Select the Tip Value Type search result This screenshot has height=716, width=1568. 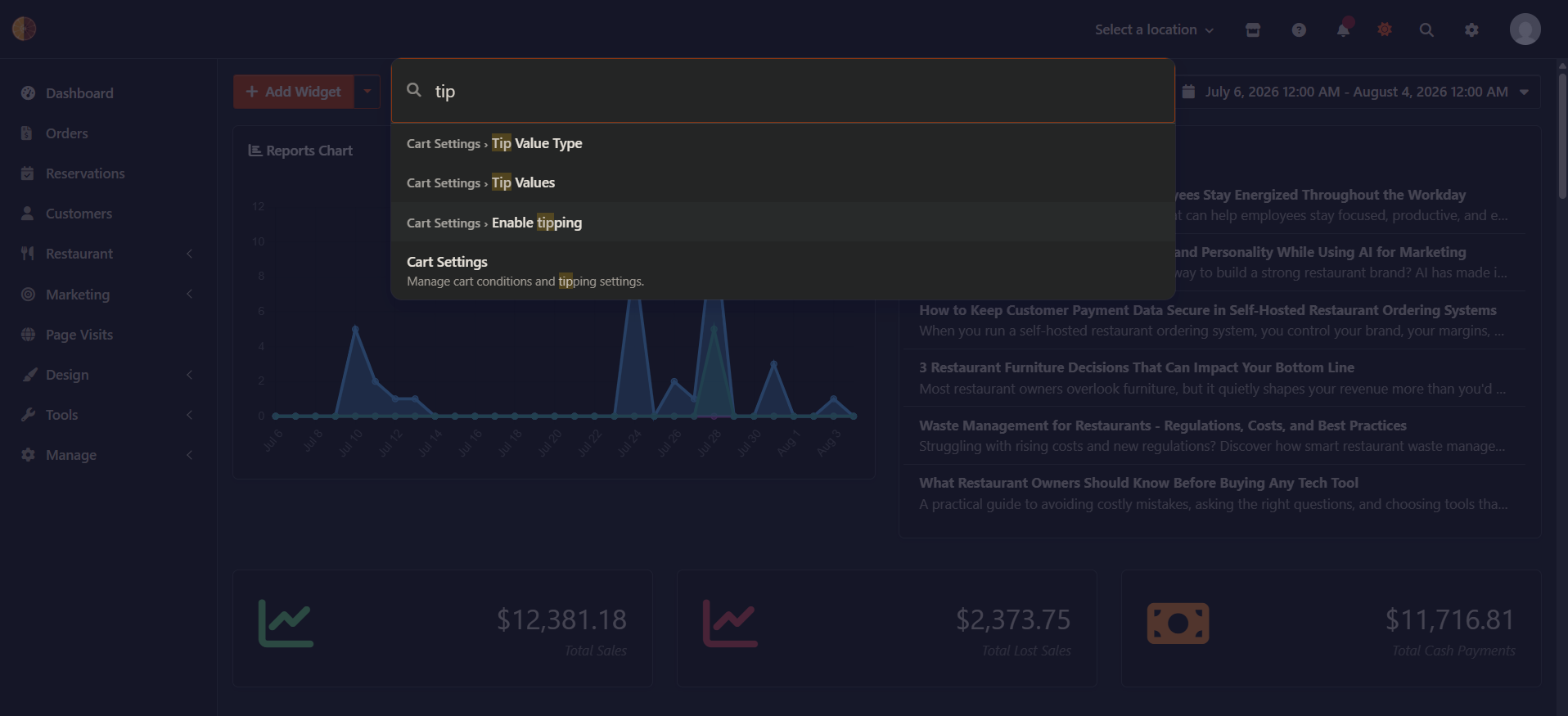[783, 143]
